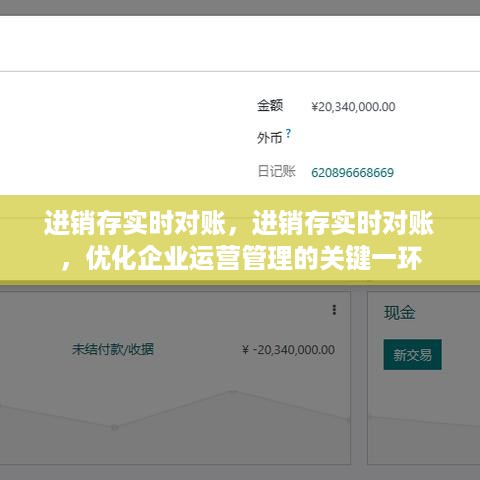Click the 日记账 field label

tap(276, 171)
